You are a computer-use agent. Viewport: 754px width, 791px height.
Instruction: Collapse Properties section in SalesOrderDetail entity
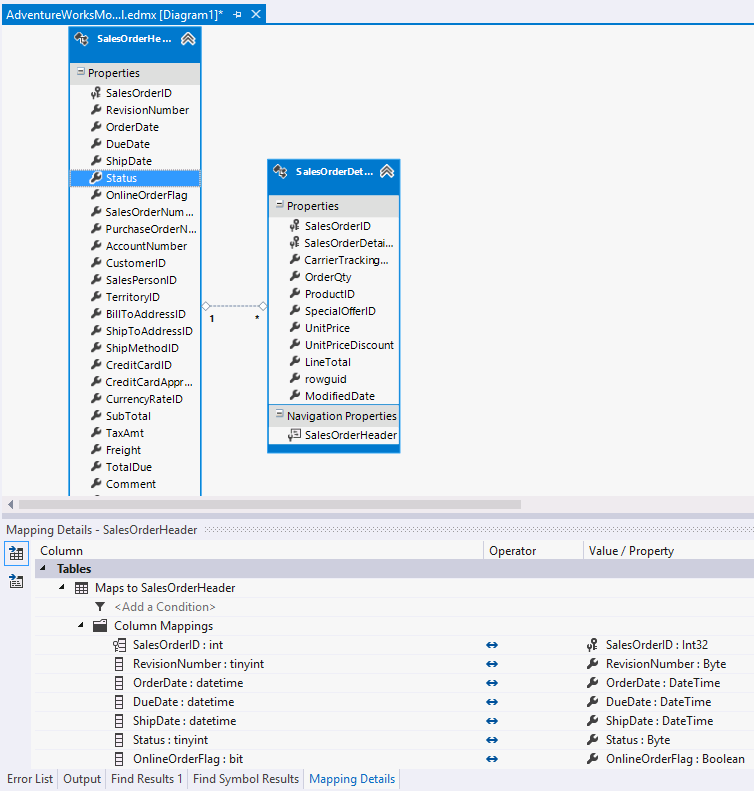pos(279,205)
